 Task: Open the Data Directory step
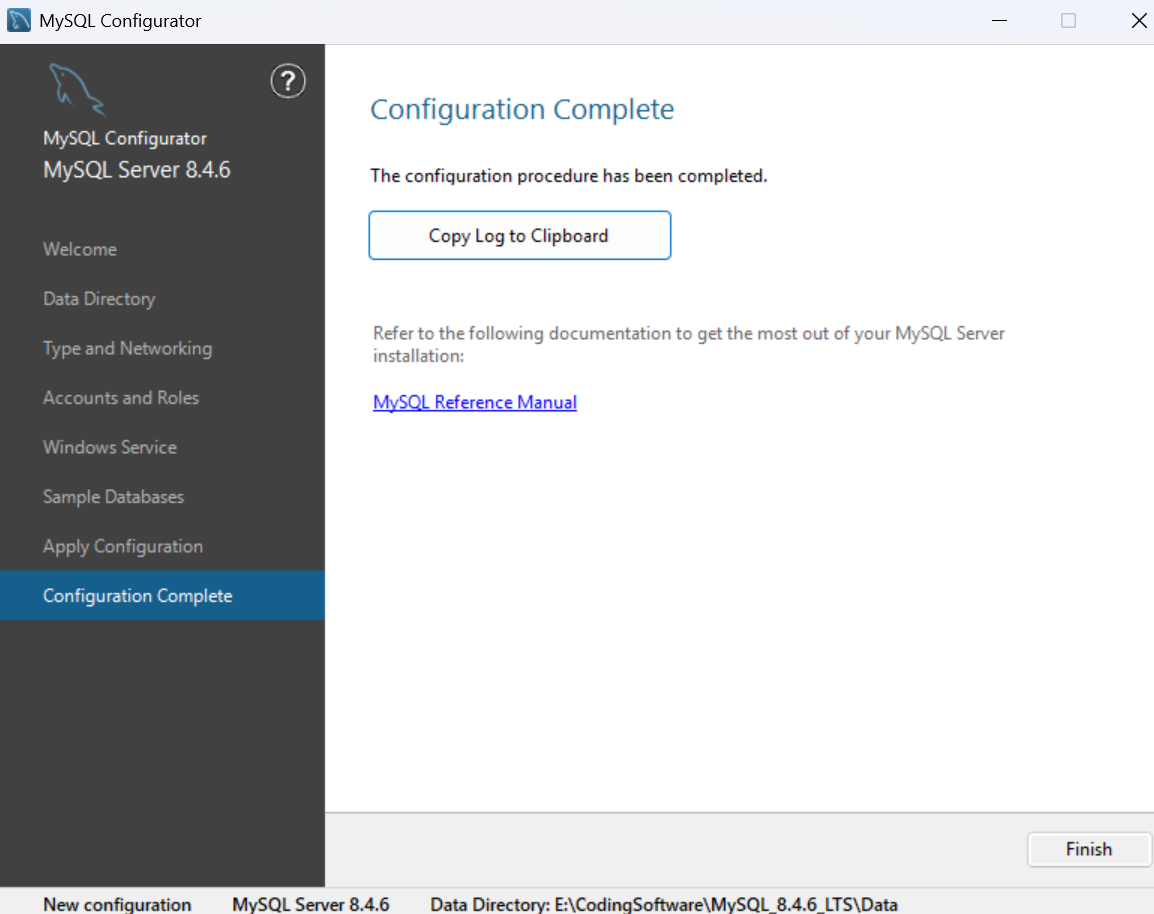pyautogui.click(x=99, y=298)
